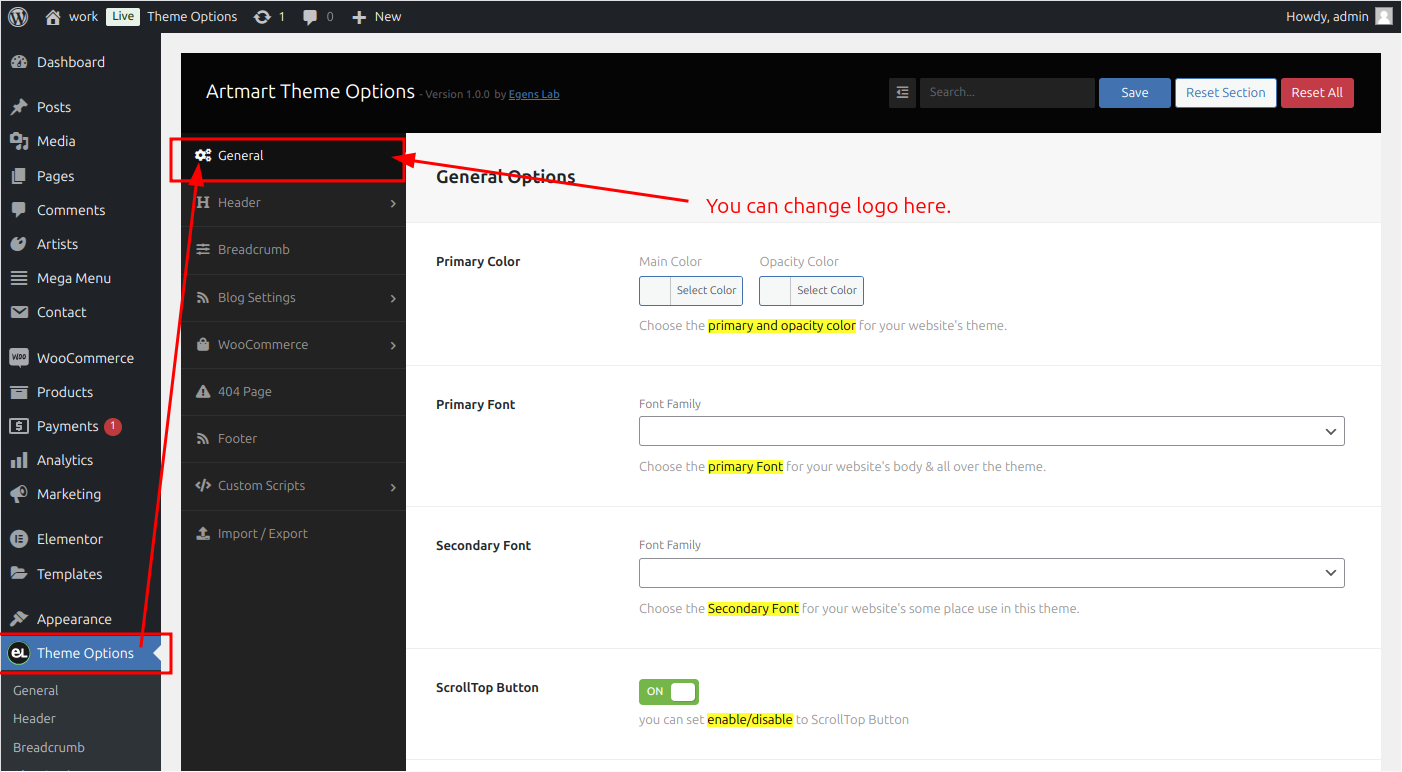1402x772 pixels.
Task: Click the Reset All button
Action: (1317, 93)
